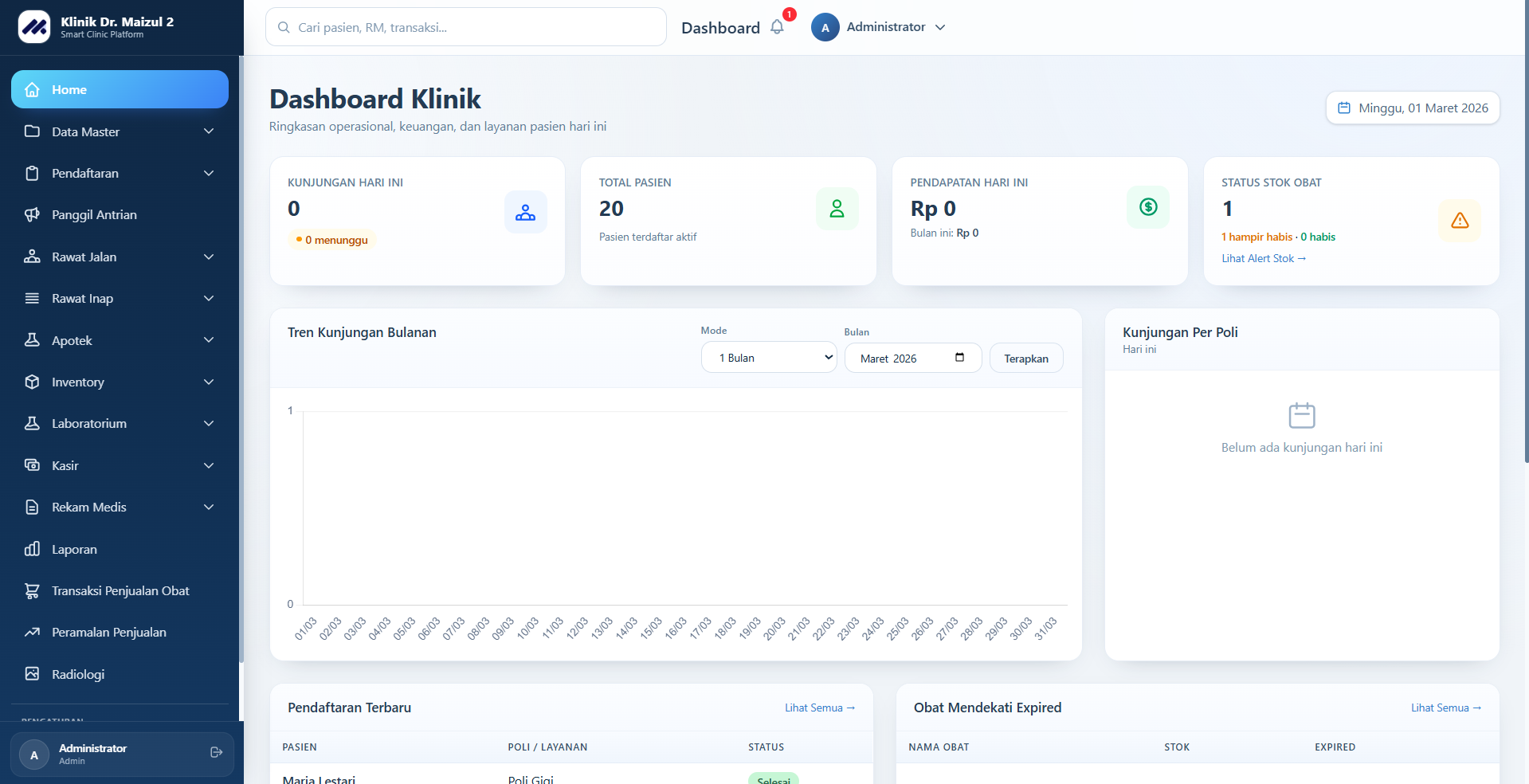Click the logout icon next to Administrator
Image resolution: width=1529 pixels, height=784 pixels.
215,752
